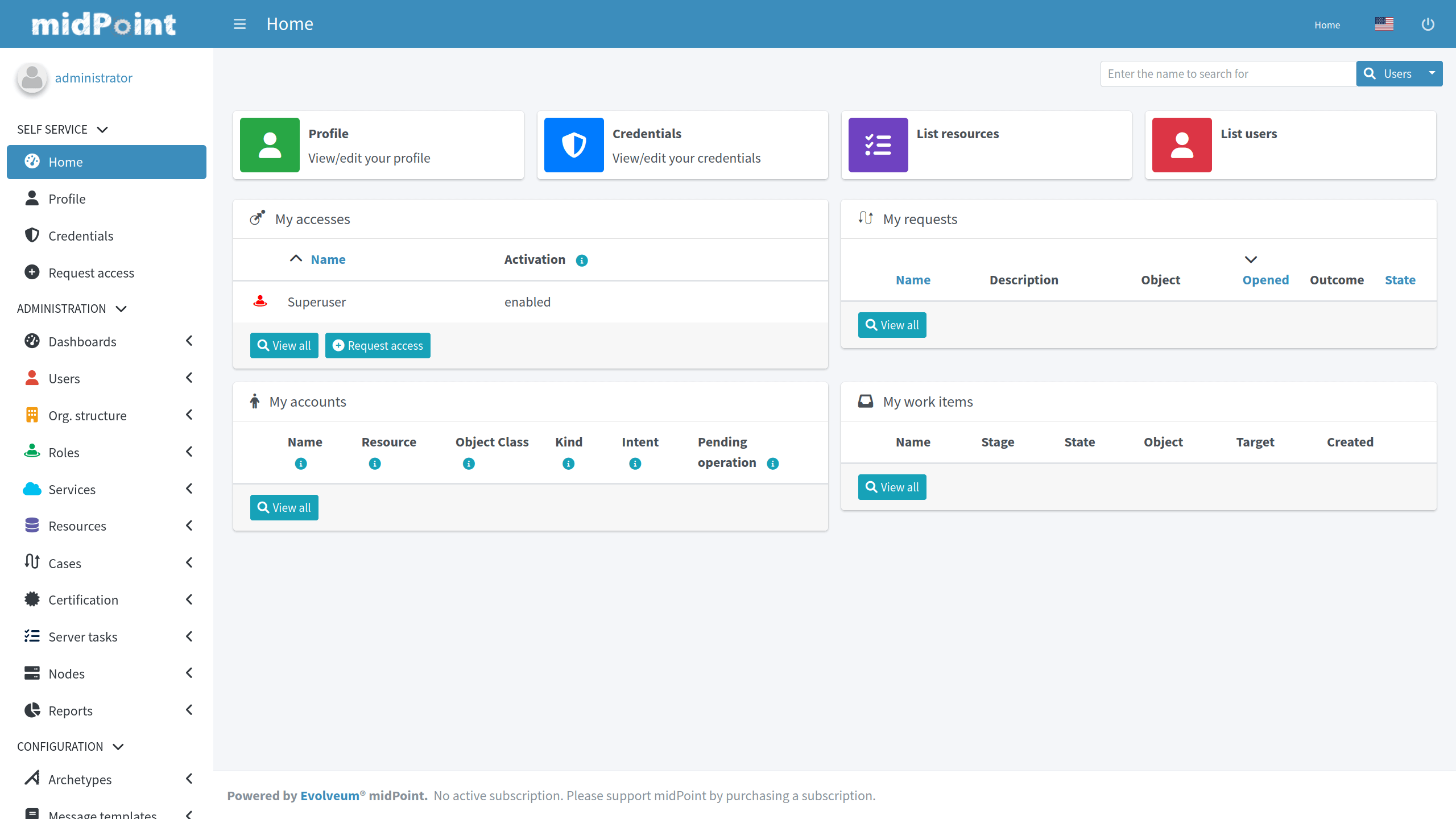Image resolution: width=1456 pixels, height=819 pixels.
Task: Click the Request access button in My accesses
Action: pos(378,345)
